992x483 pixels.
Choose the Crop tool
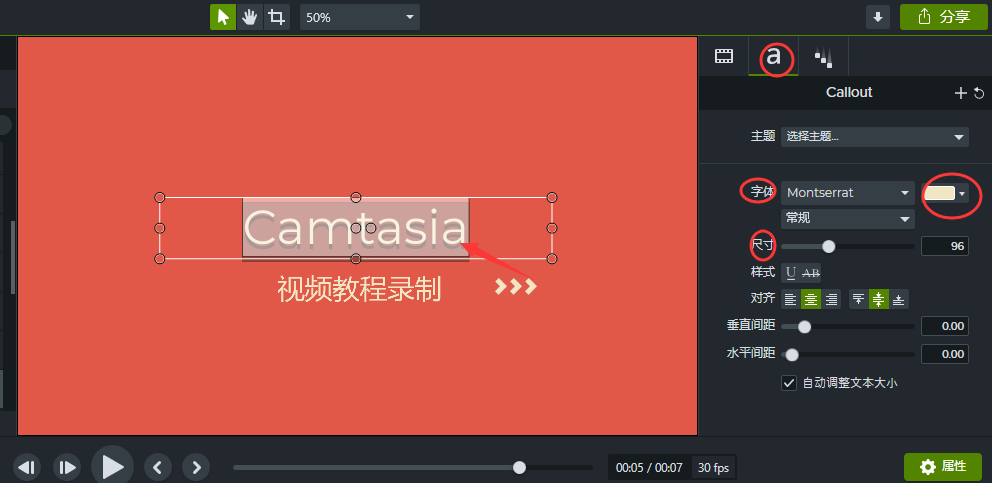[x=276, y=17]
